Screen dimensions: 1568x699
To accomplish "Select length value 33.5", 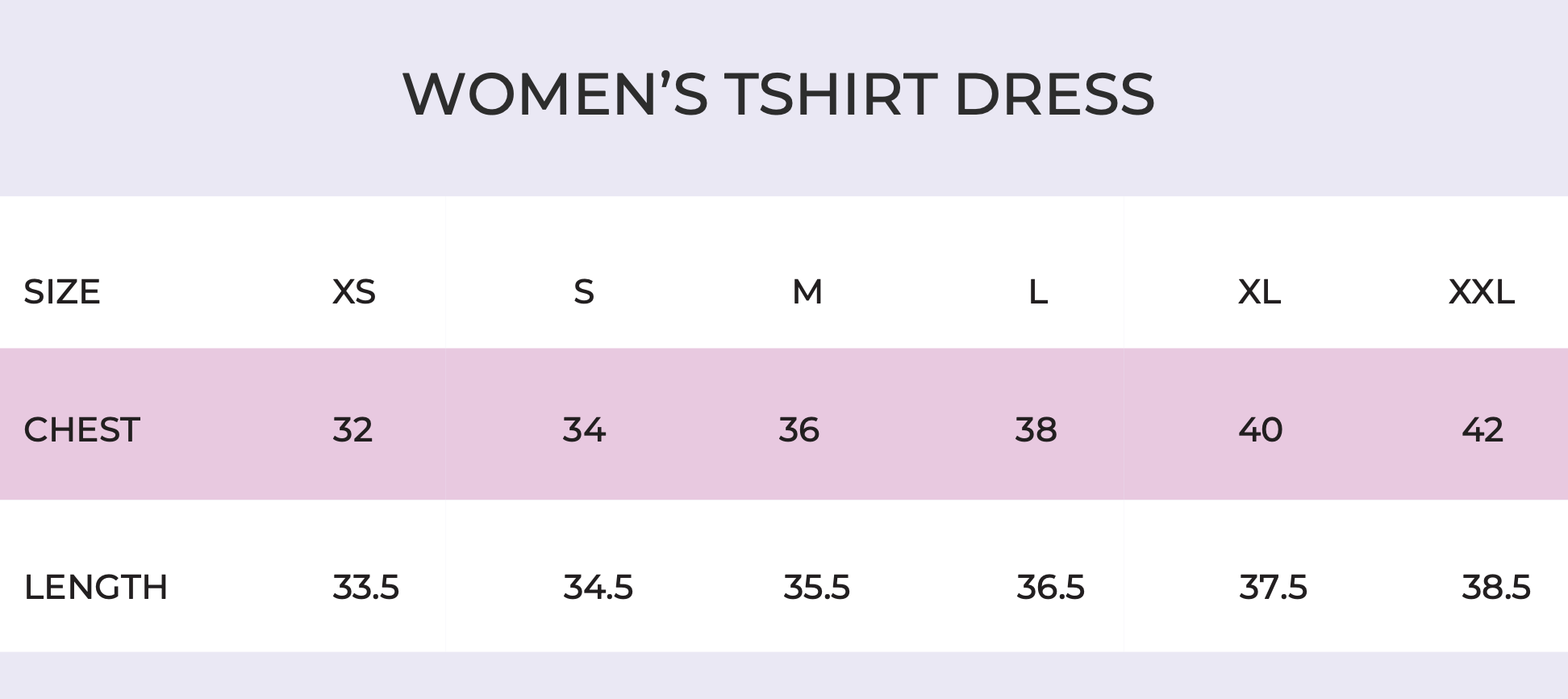I will tap(365, 587).
